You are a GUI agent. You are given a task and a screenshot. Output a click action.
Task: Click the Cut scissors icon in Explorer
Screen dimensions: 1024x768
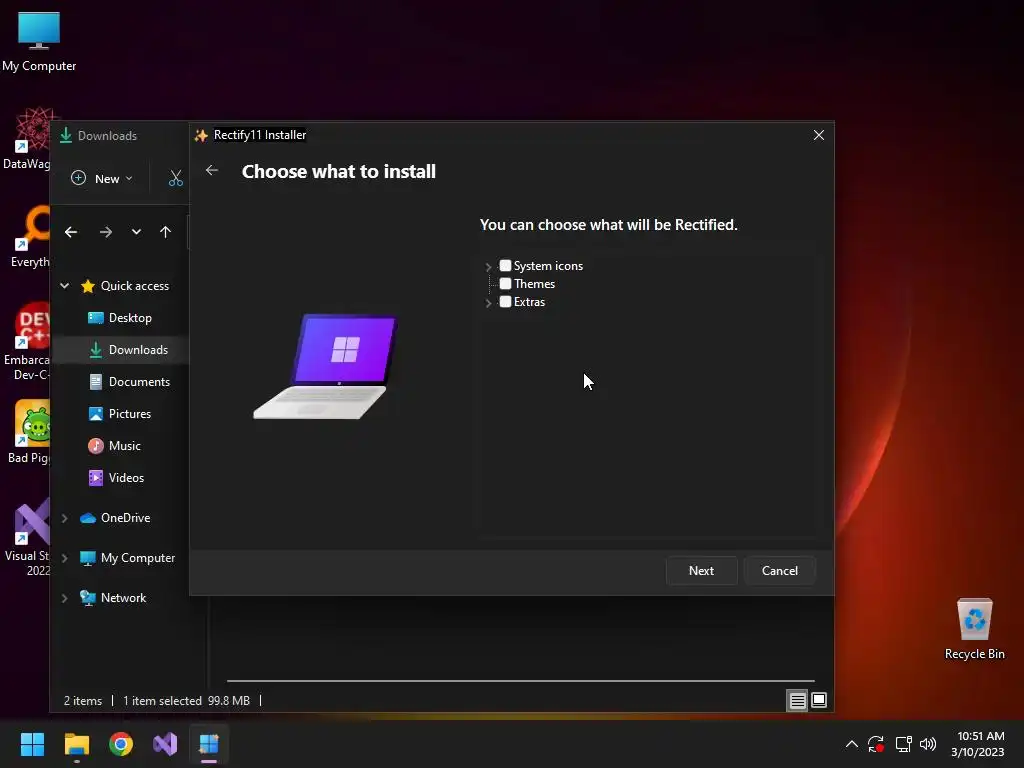tap(176, 178)
